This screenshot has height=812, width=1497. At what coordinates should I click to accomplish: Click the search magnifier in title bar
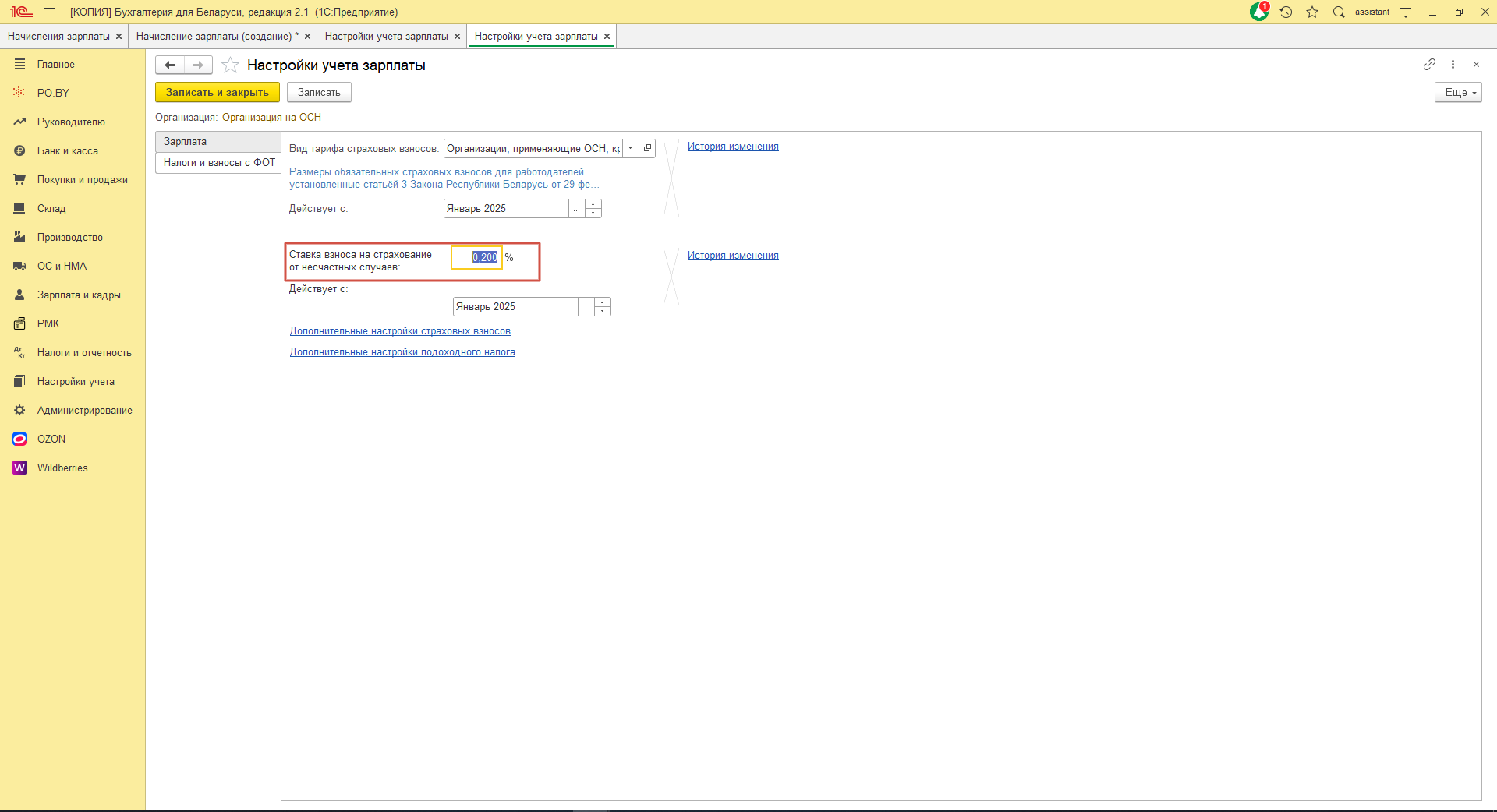(x=1339, y=12)
